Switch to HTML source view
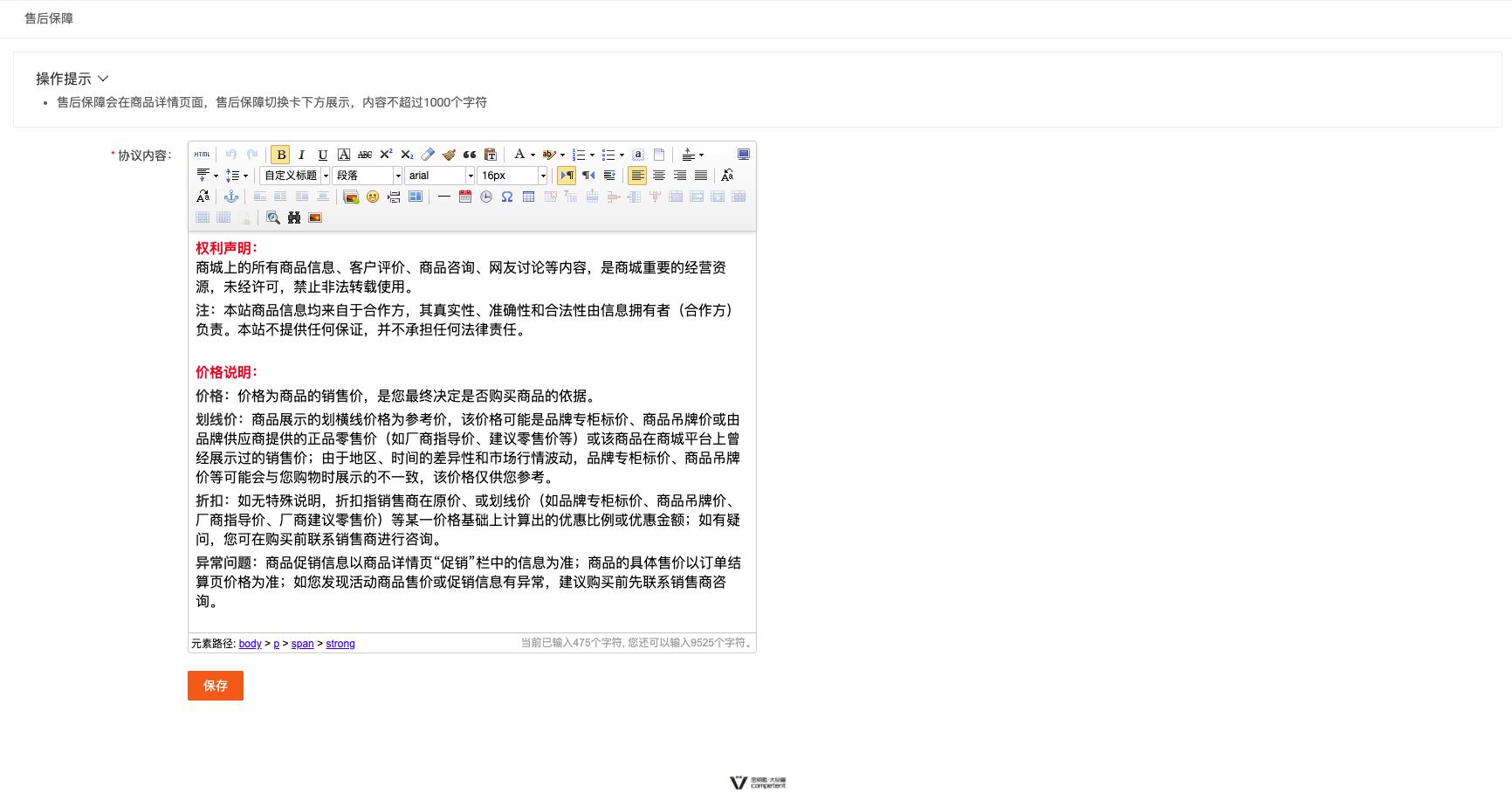Viewport: 1512px width, 801px height. click(x=203, y=155)
